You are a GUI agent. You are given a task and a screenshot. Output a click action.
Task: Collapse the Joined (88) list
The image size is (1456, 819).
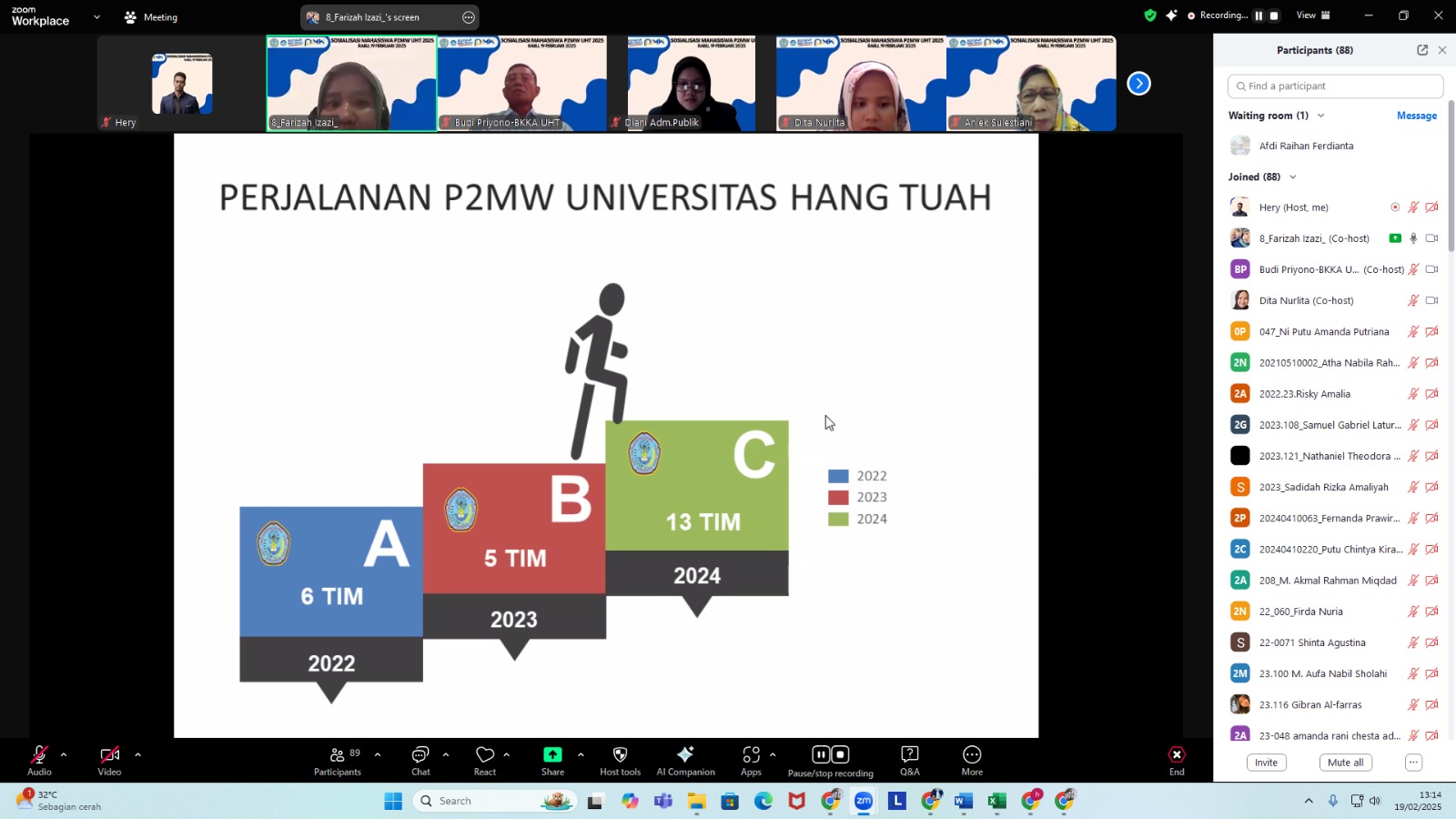pos(1293,177)
